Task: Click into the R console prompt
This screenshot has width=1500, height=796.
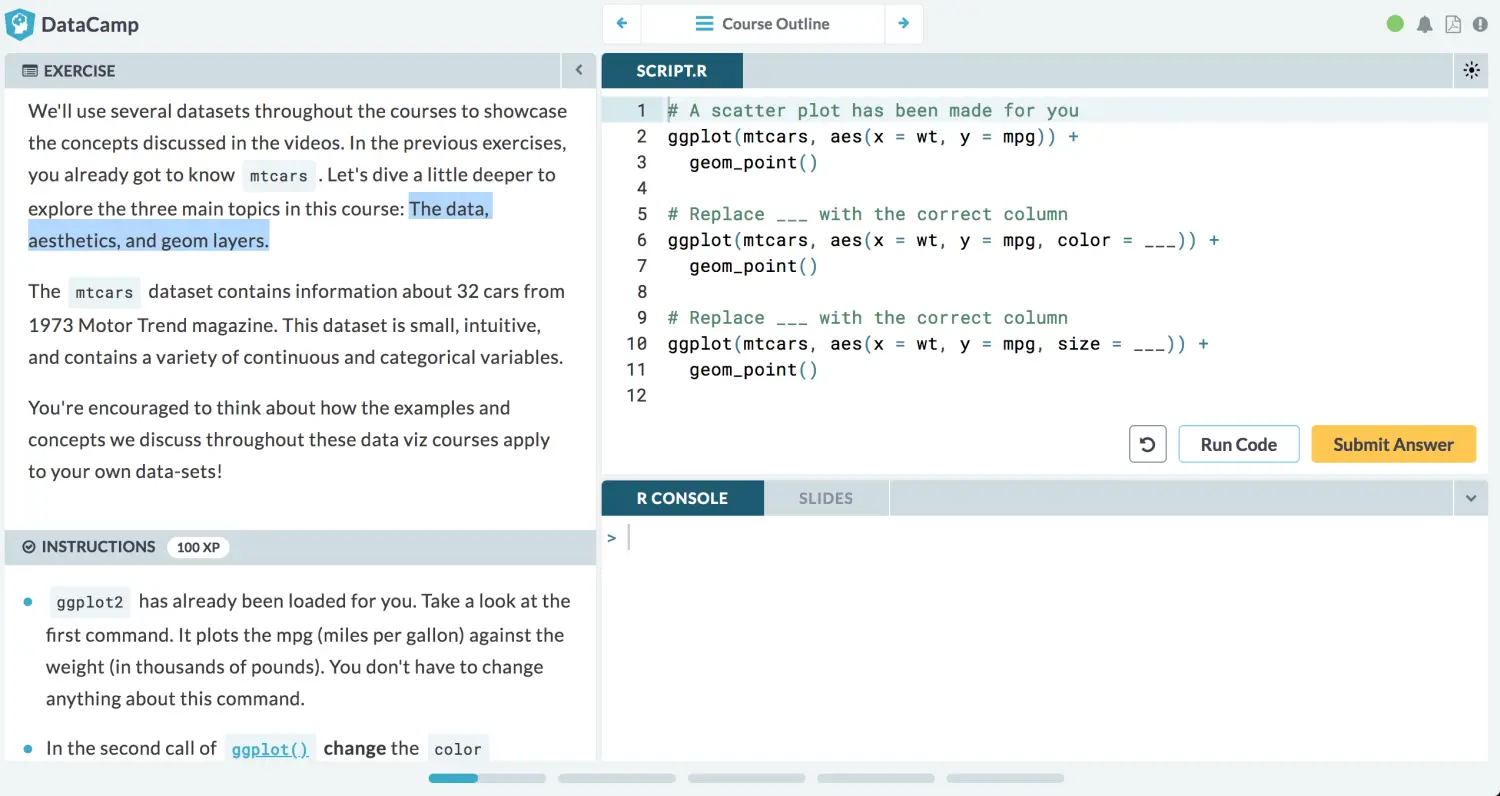Action: [1045, 538]
